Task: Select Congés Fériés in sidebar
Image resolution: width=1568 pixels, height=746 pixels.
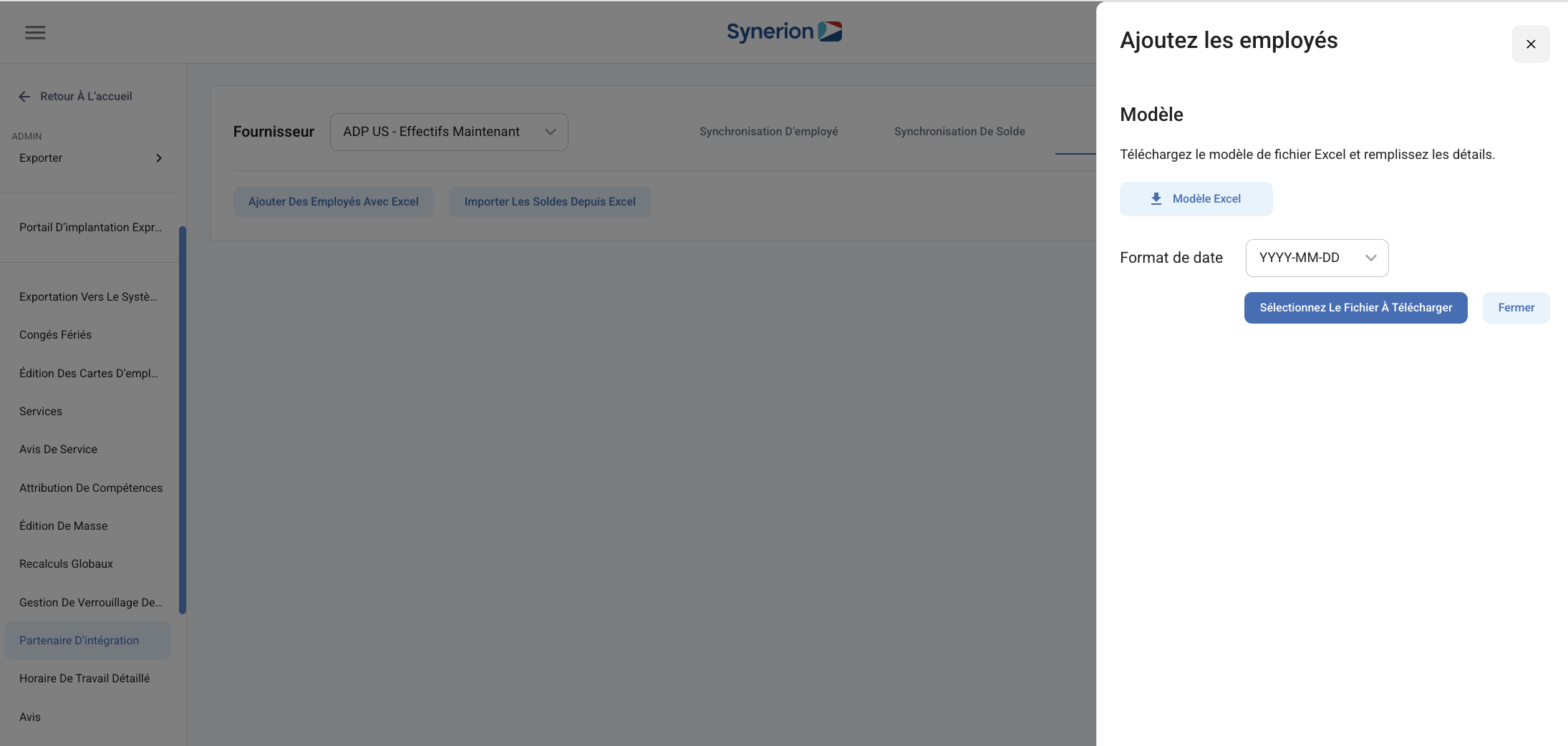Action: [55, 335]
